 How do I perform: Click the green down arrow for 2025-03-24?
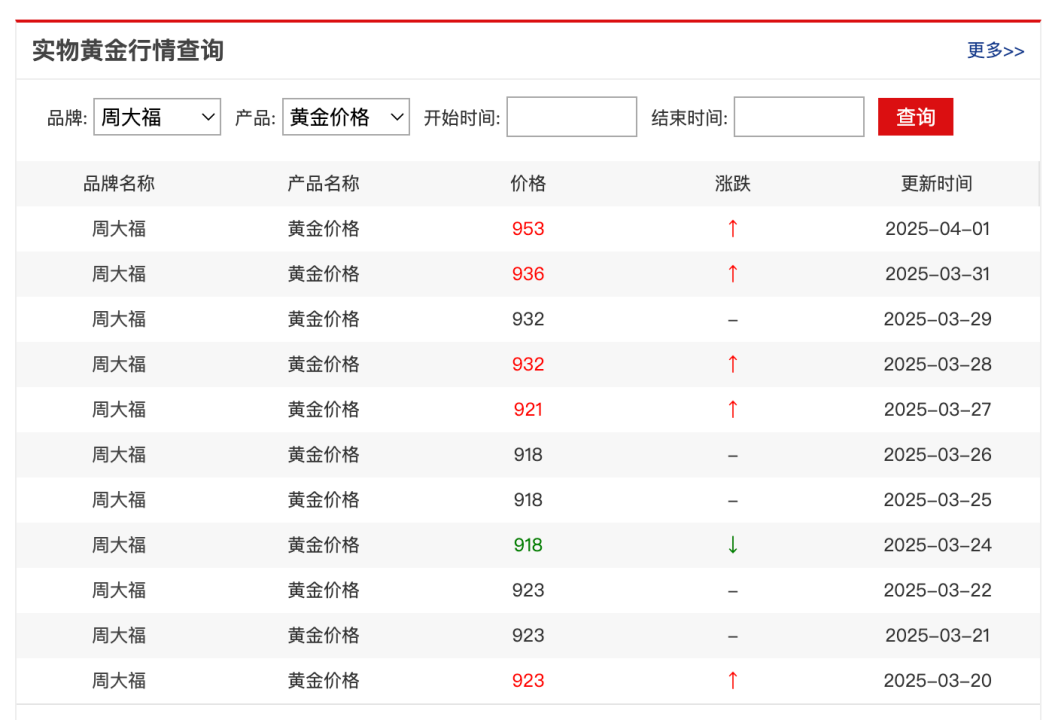pyautogui.click(x=732, y=545)
